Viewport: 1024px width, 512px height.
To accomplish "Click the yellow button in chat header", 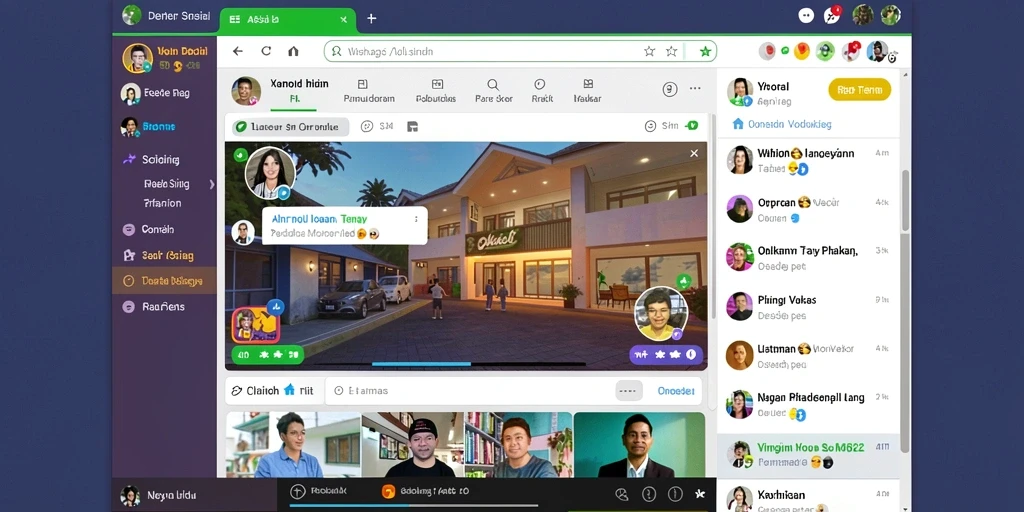I will 859,89.
